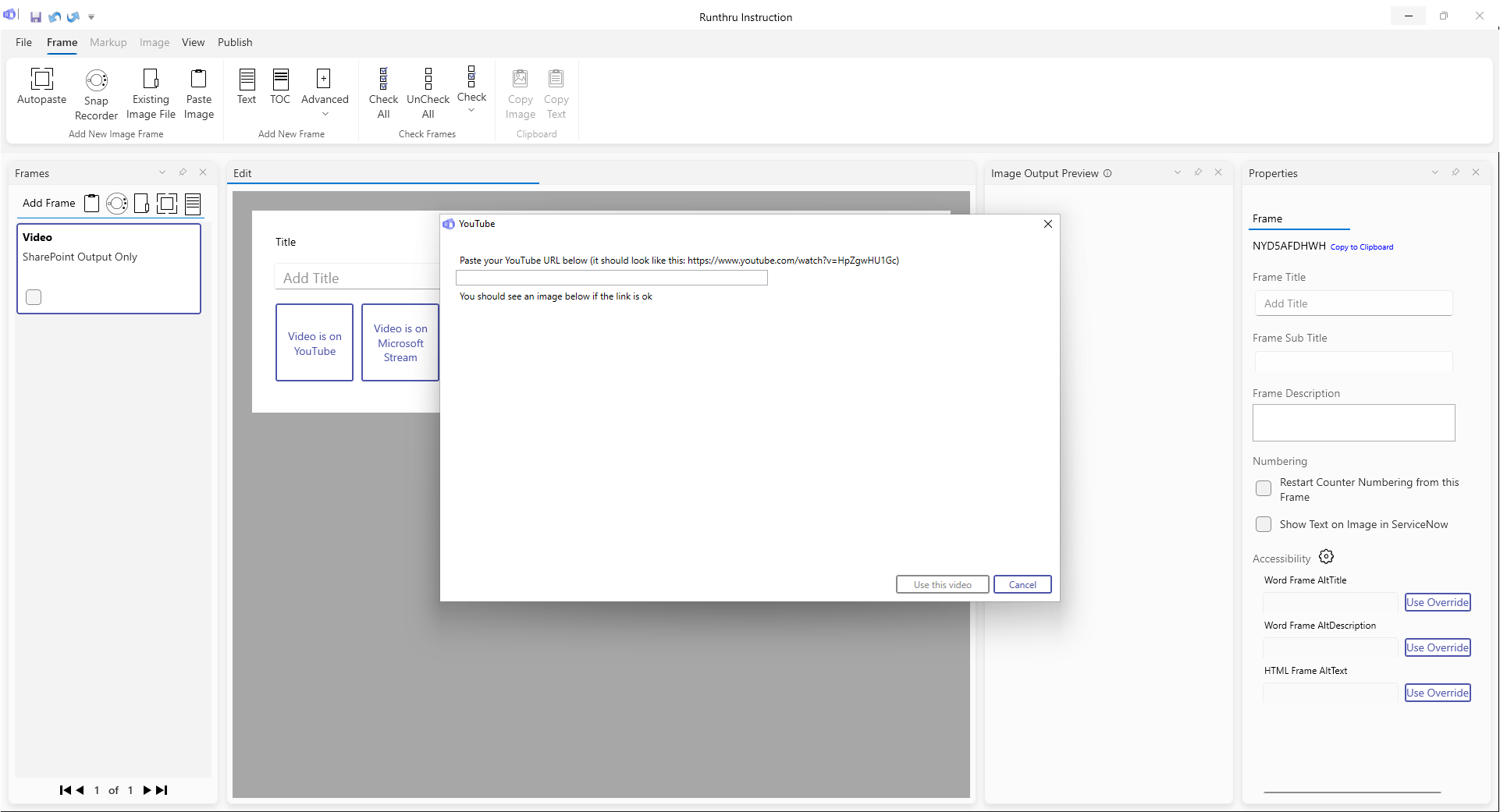
Task: Enable Restart Counter Numbering from this Frame
Action: (1264, 489)
